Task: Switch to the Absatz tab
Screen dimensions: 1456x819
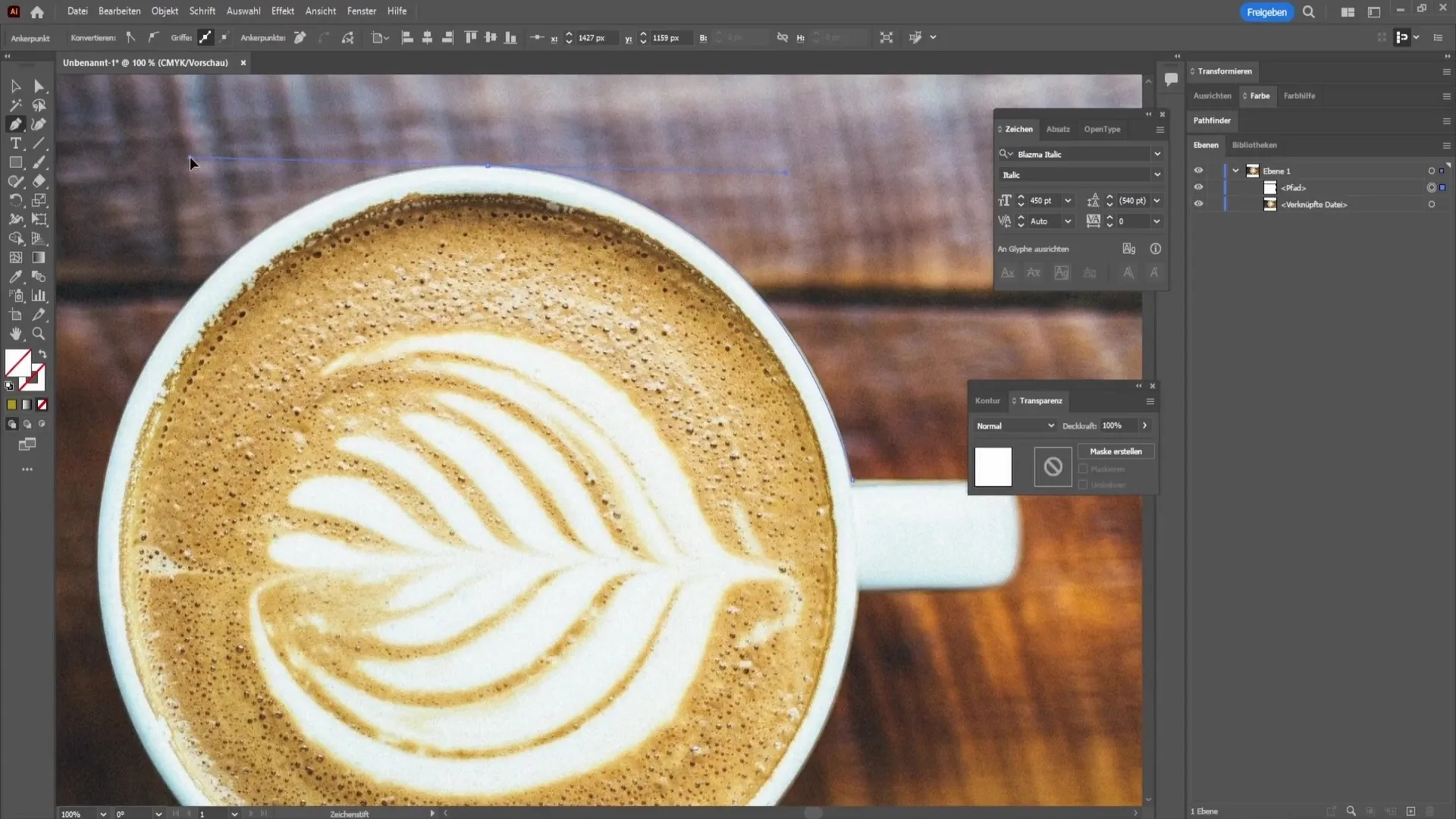Action: click(x=1058, y=130)
